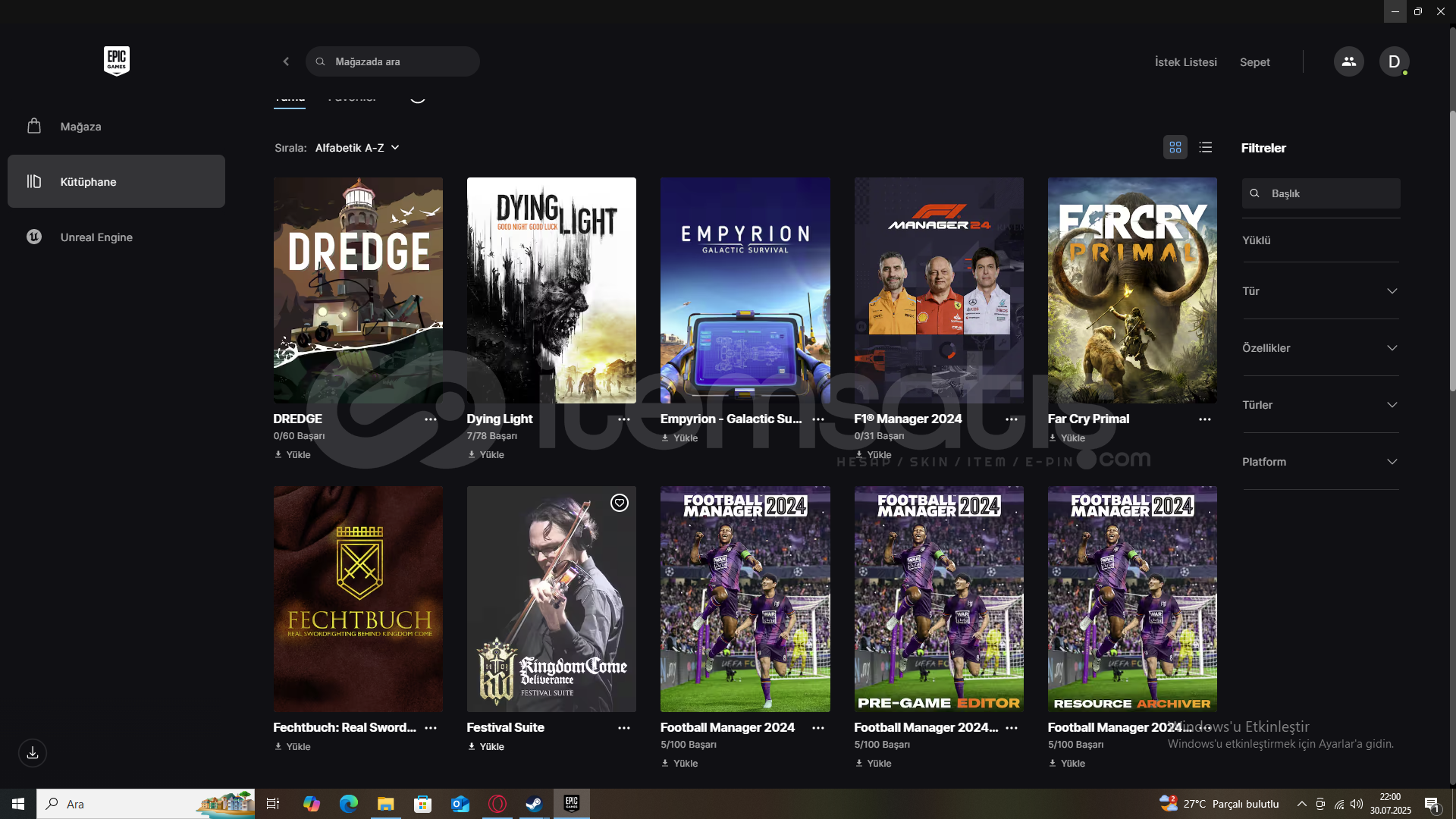The image size is (1456, 819).
Task: Install F1 Manager 2024 via Yükle
Action: (874, 455)
